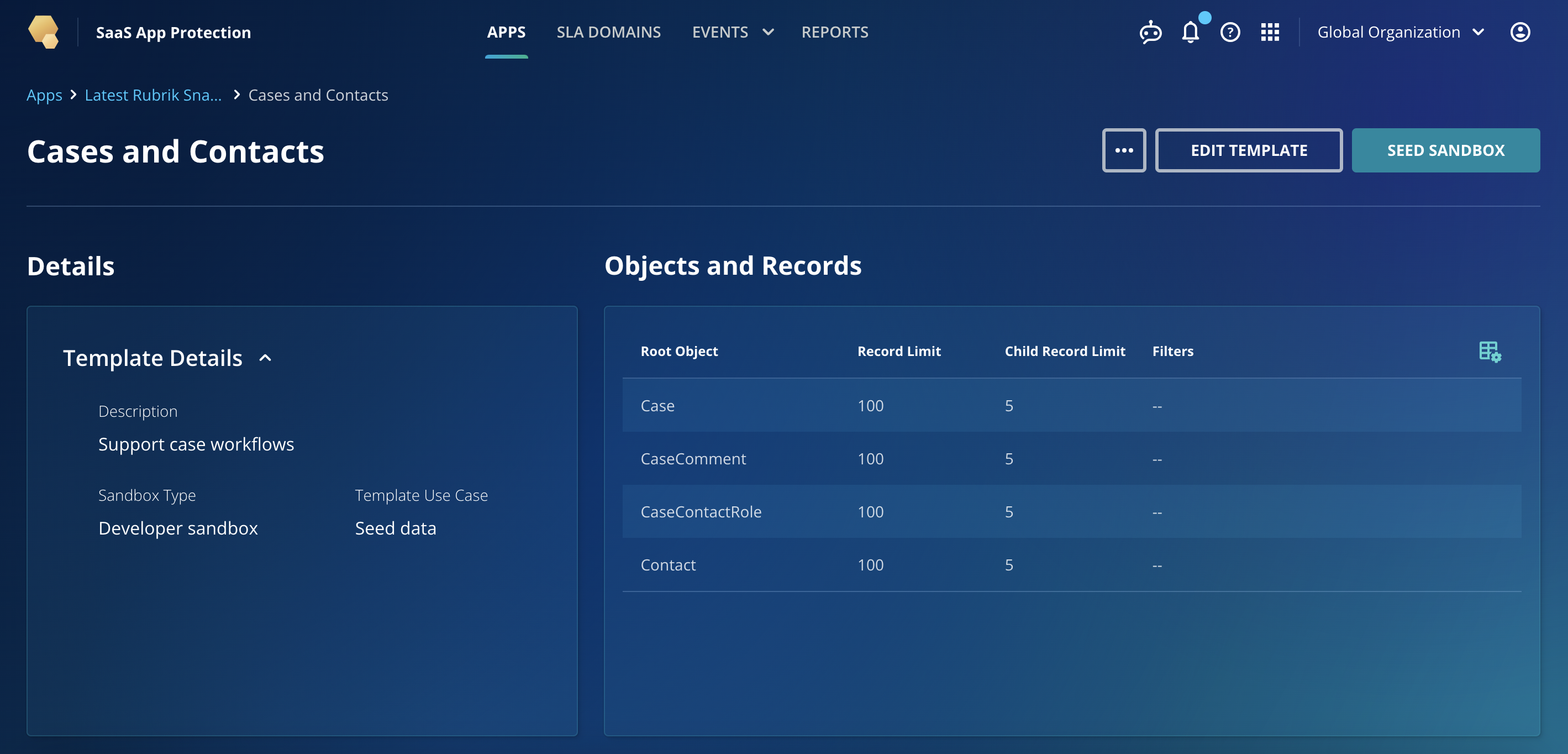Open the user account profile icon
The width and height of the screenshot is (1568, 754).
(1520, 32)
